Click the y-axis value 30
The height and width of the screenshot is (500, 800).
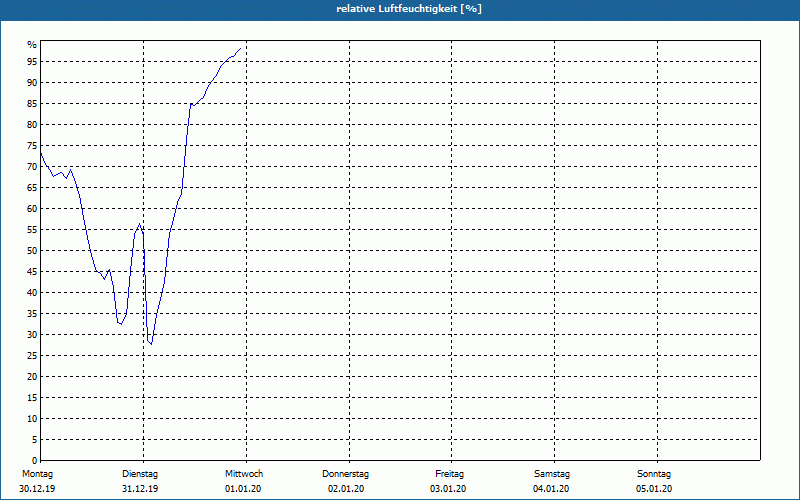32,335
